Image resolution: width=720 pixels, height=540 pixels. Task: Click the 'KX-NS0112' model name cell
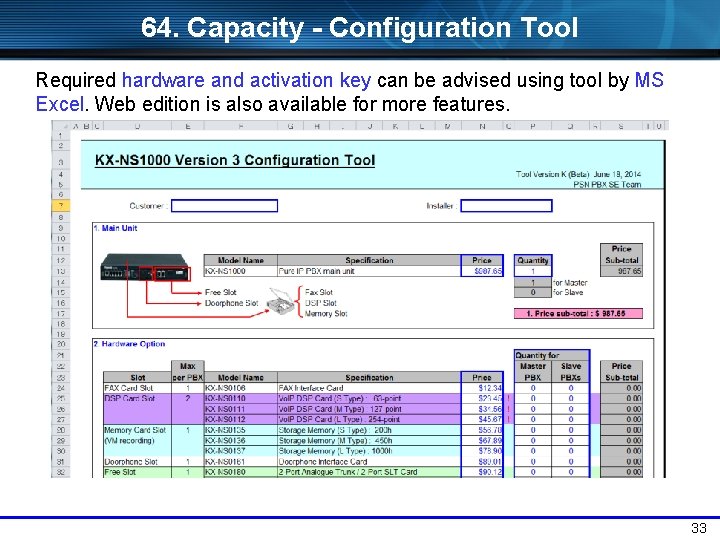tap(241, 419)
